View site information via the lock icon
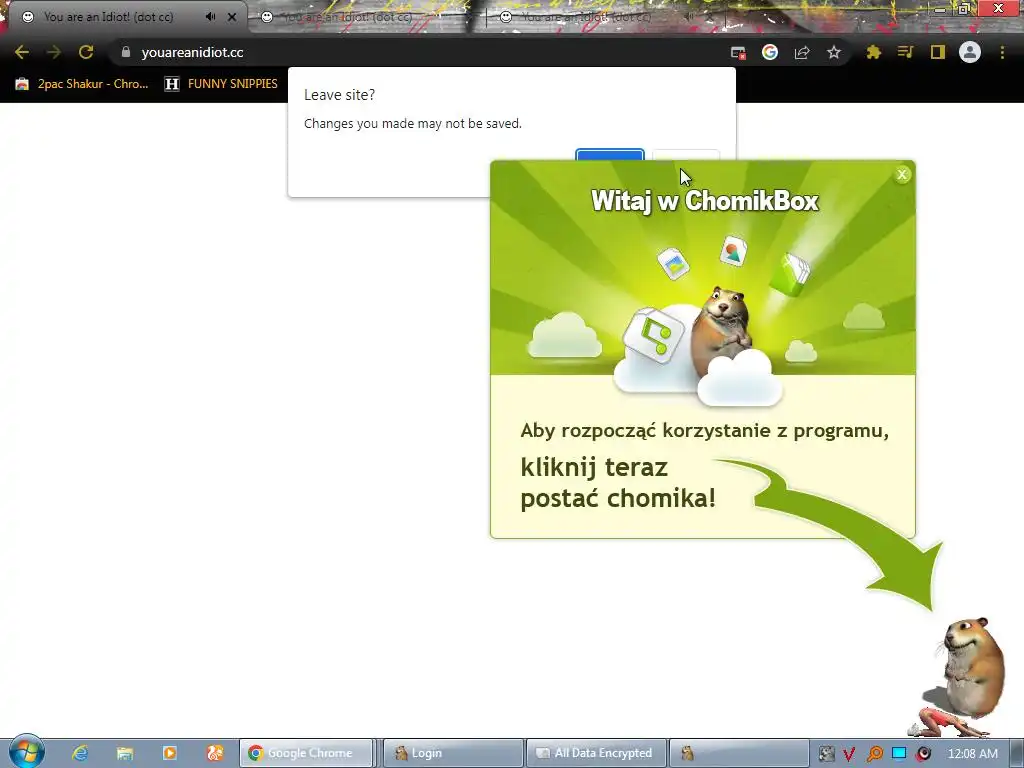1024x768 pixels. click(x=126, y=52)
